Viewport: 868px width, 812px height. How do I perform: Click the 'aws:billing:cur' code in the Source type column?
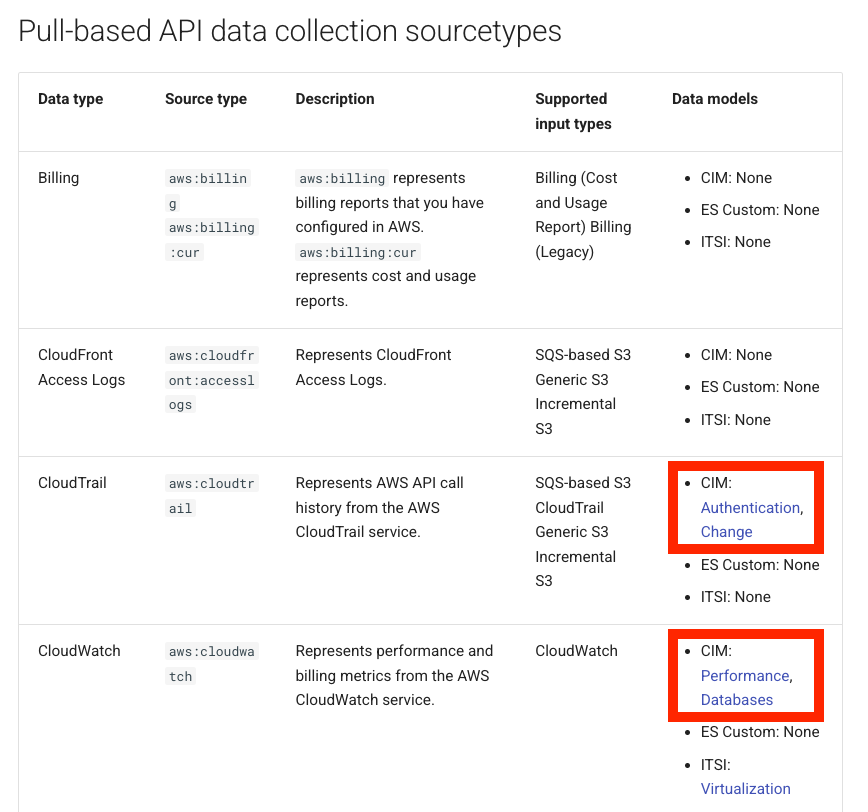click(x=211, y=240)
